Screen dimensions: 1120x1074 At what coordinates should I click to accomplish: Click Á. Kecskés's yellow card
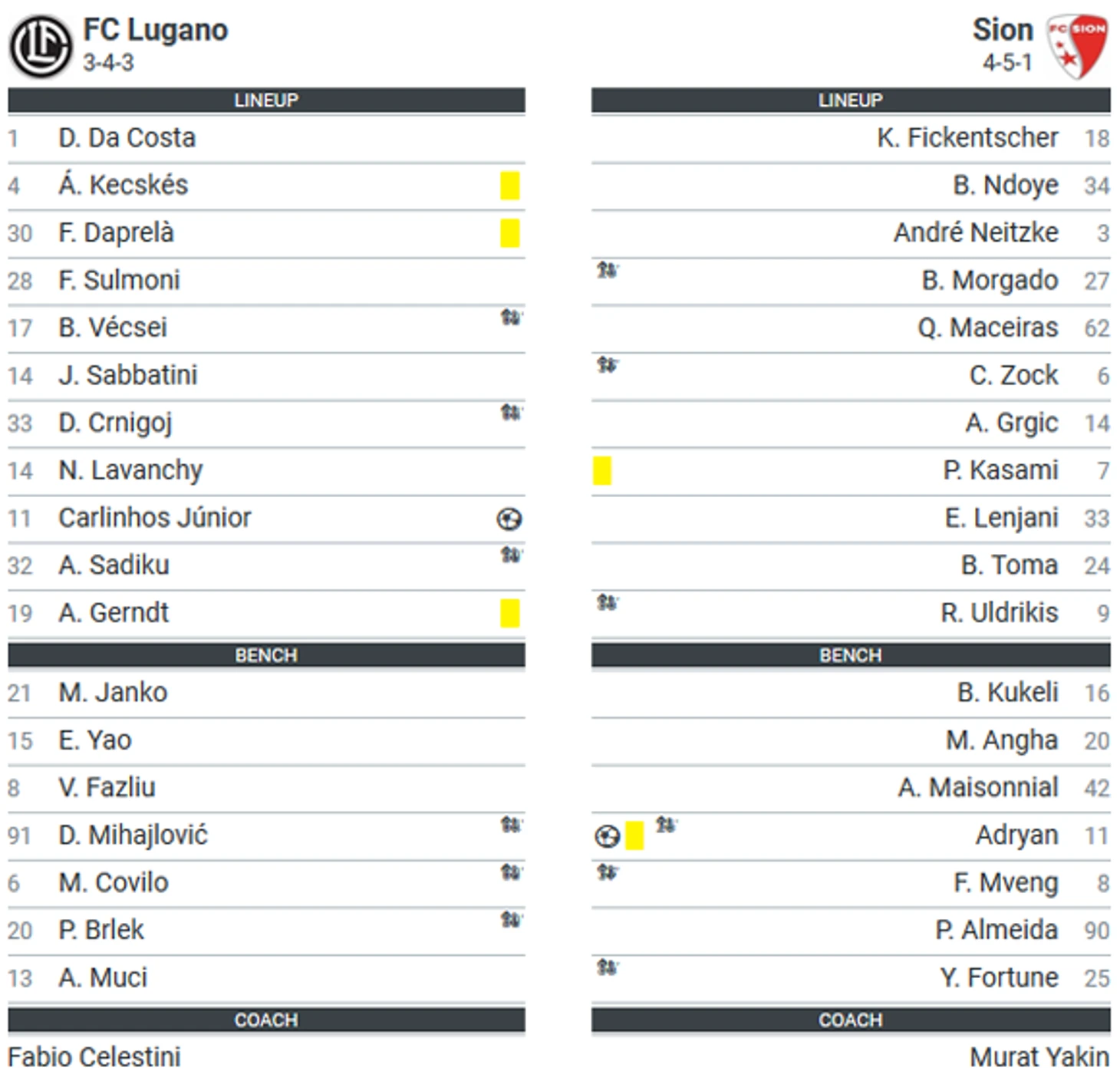tap(510, 186)
